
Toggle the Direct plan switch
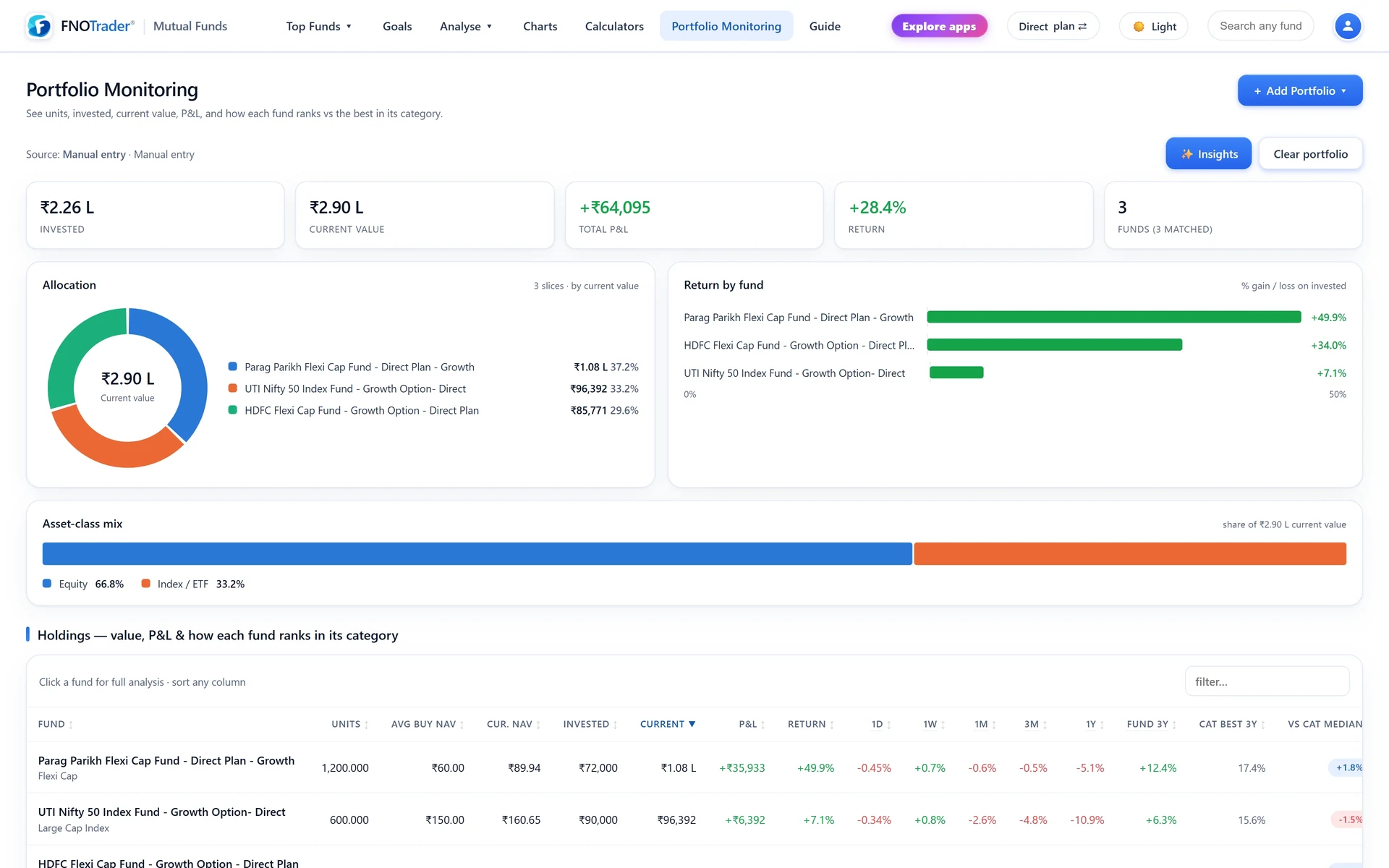click(1053, 26)
